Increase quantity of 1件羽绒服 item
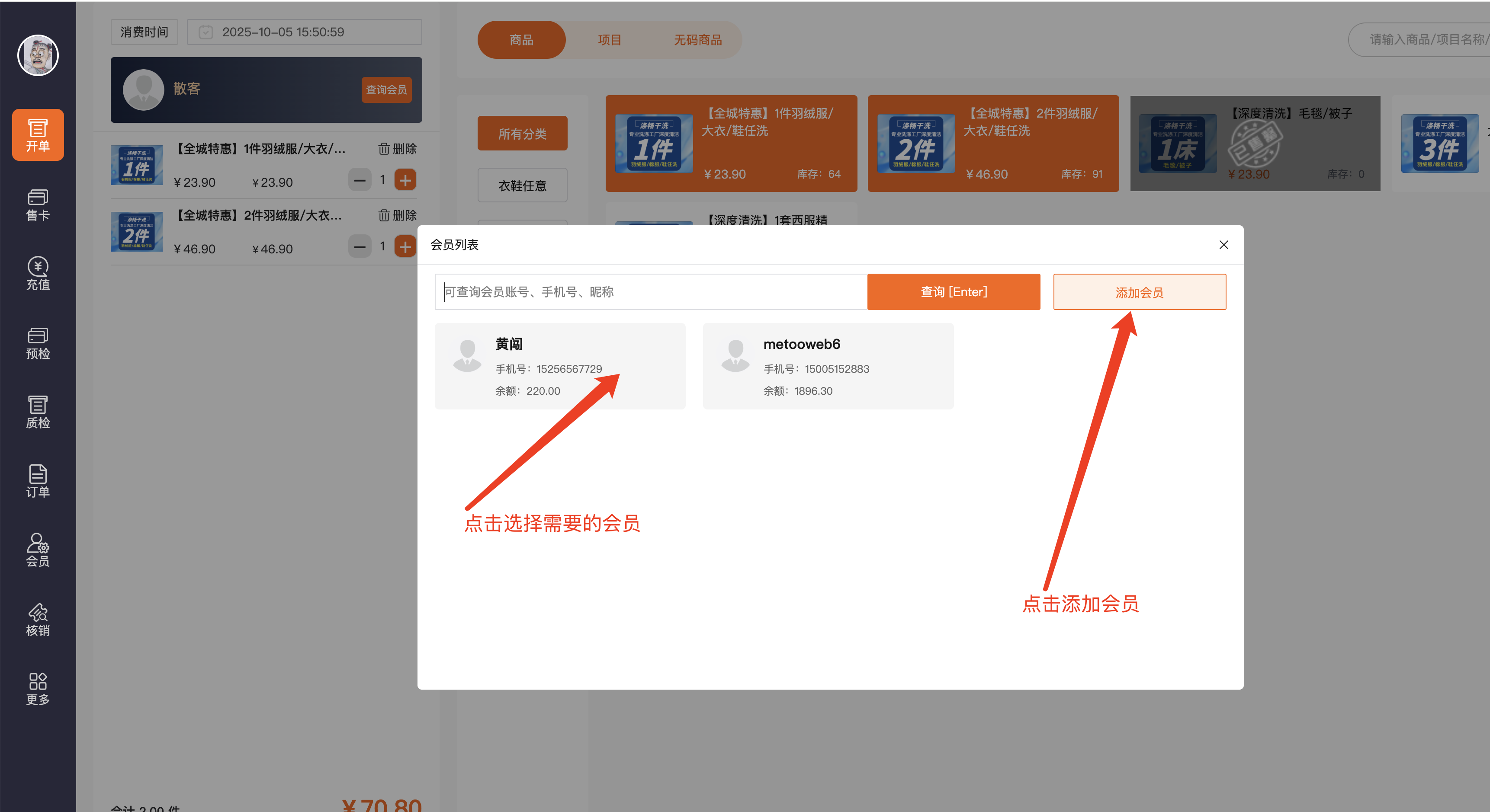Viewport: 1490px width, 812px height. pyautogui.click(x=405, y=180)
